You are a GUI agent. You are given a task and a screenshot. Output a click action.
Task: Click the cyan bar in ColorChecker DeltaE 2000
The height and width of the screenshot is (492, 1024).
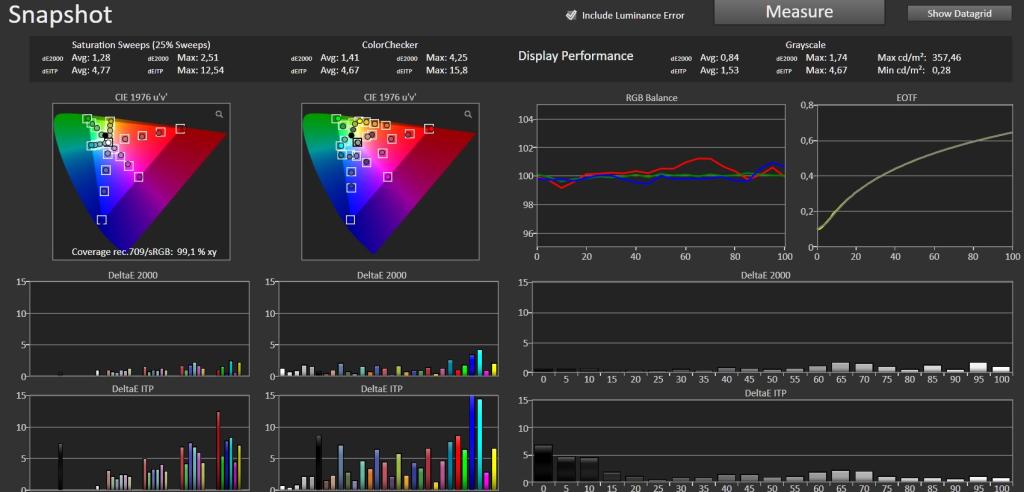pos(479,363)
